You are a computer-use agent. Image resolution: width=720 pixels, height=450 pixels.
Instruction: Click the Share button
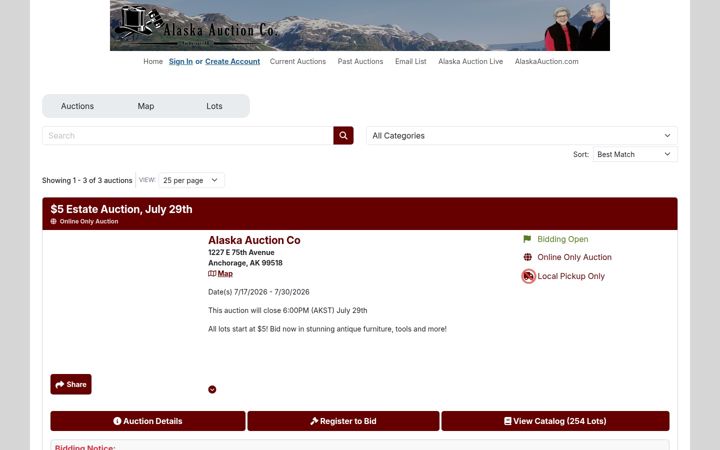point(71,384)
